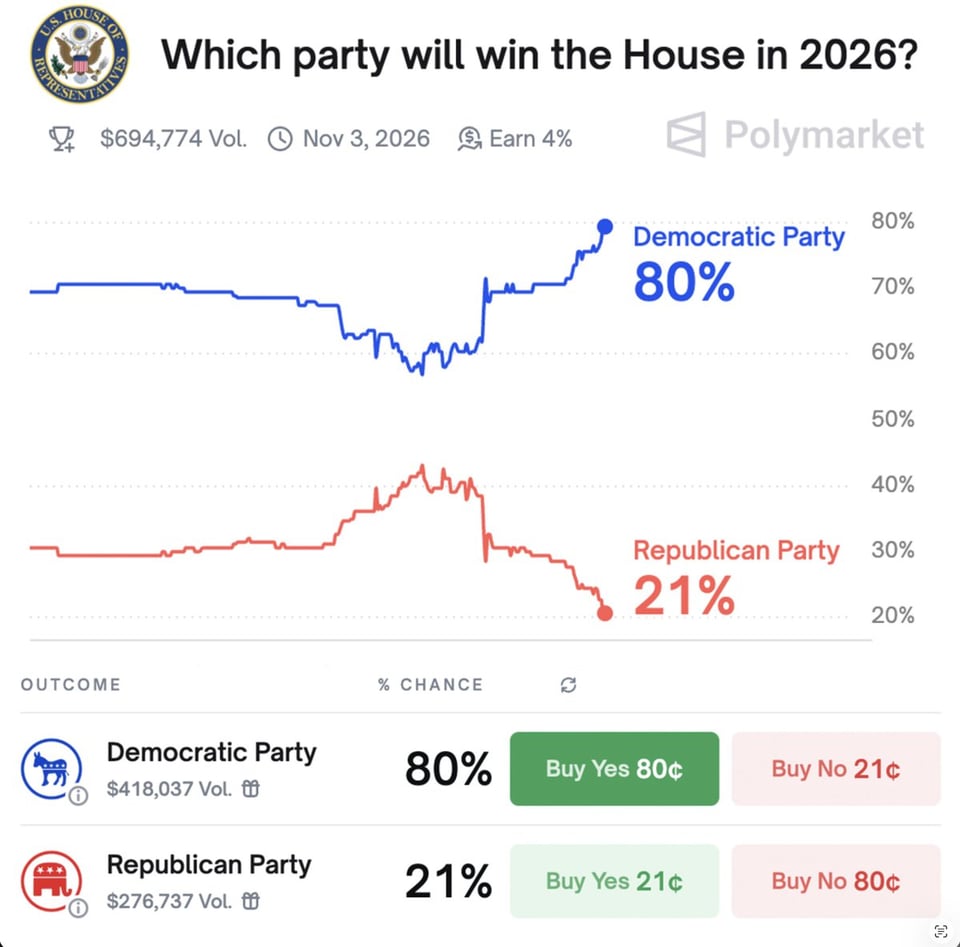Buy No at 80¢ for Republican Party
The width and height of the screenshot is (960, 947).
tap(836, 881)
